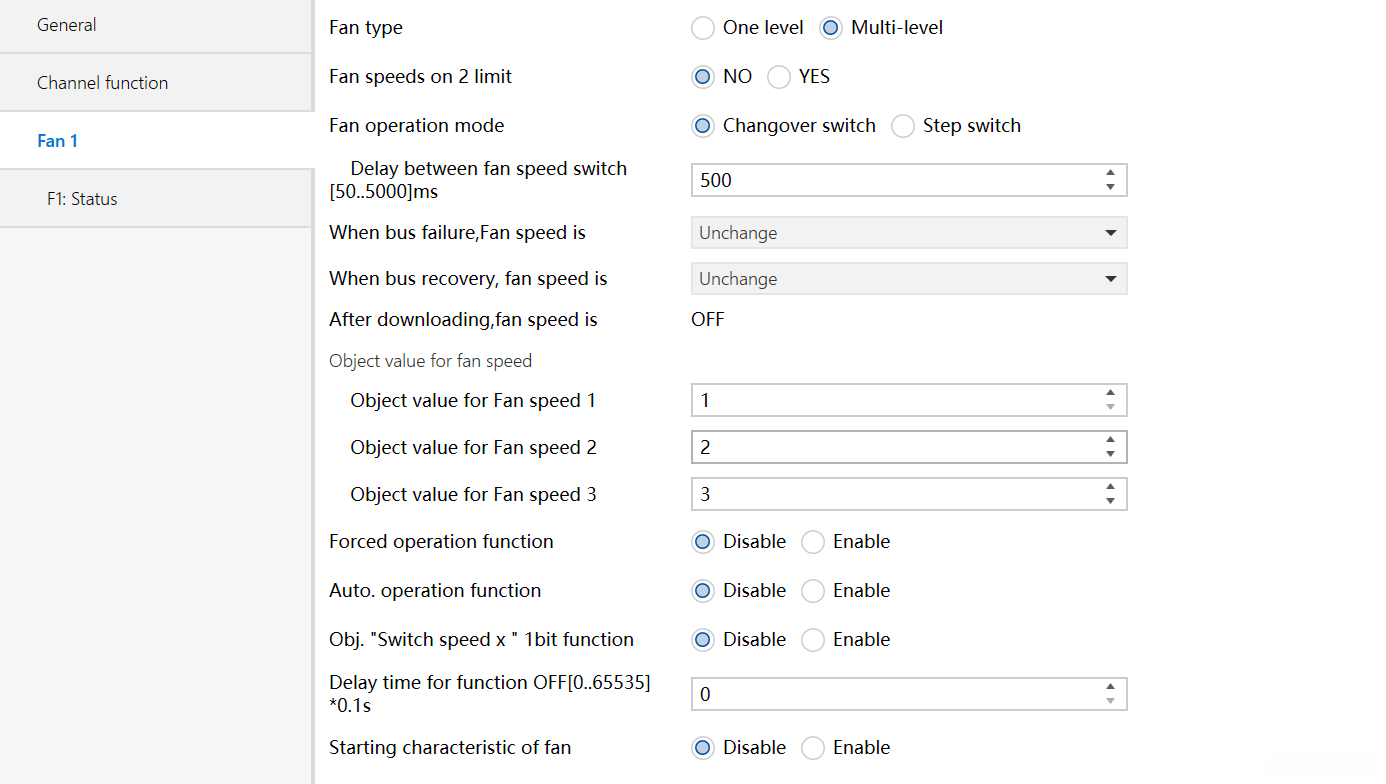
Task: Enable Starting characteristic of fan
Action: point(813,748)
